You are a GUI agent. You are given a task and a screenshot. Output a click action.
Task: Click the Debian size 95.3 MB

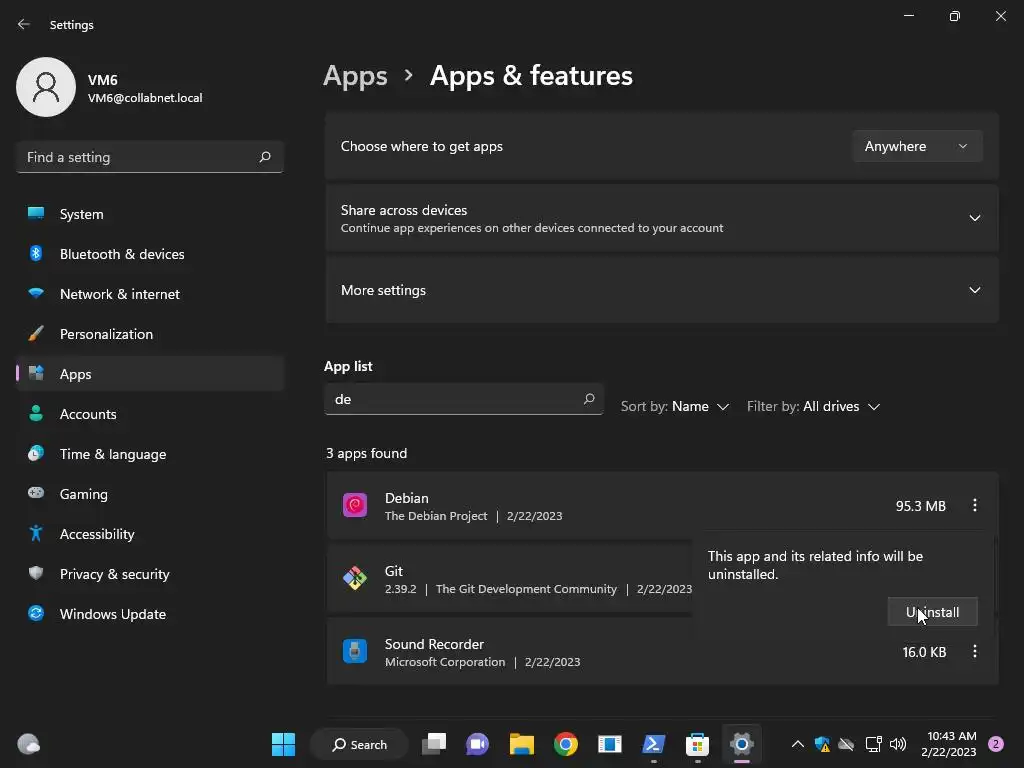coord(920,506)
